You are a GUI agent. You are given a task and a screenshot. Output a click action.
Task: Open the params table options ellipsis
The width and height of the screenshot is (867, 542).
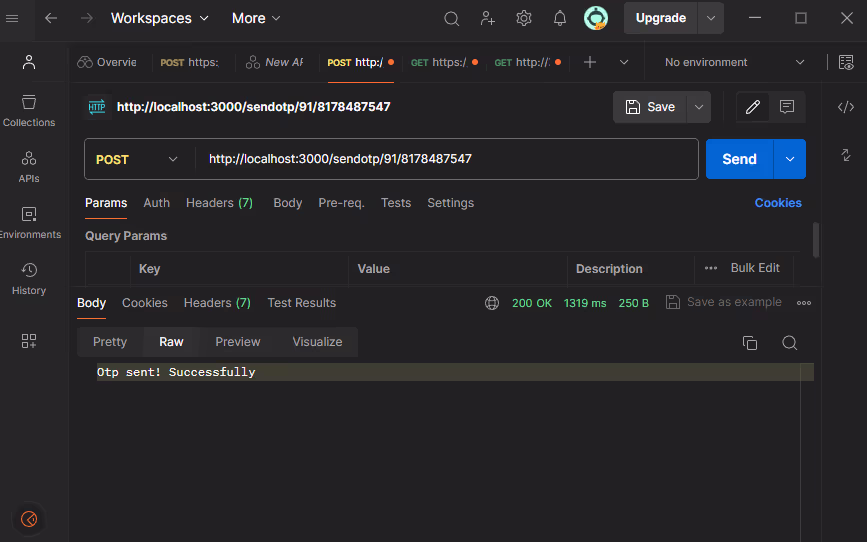(x=711, y=268)
